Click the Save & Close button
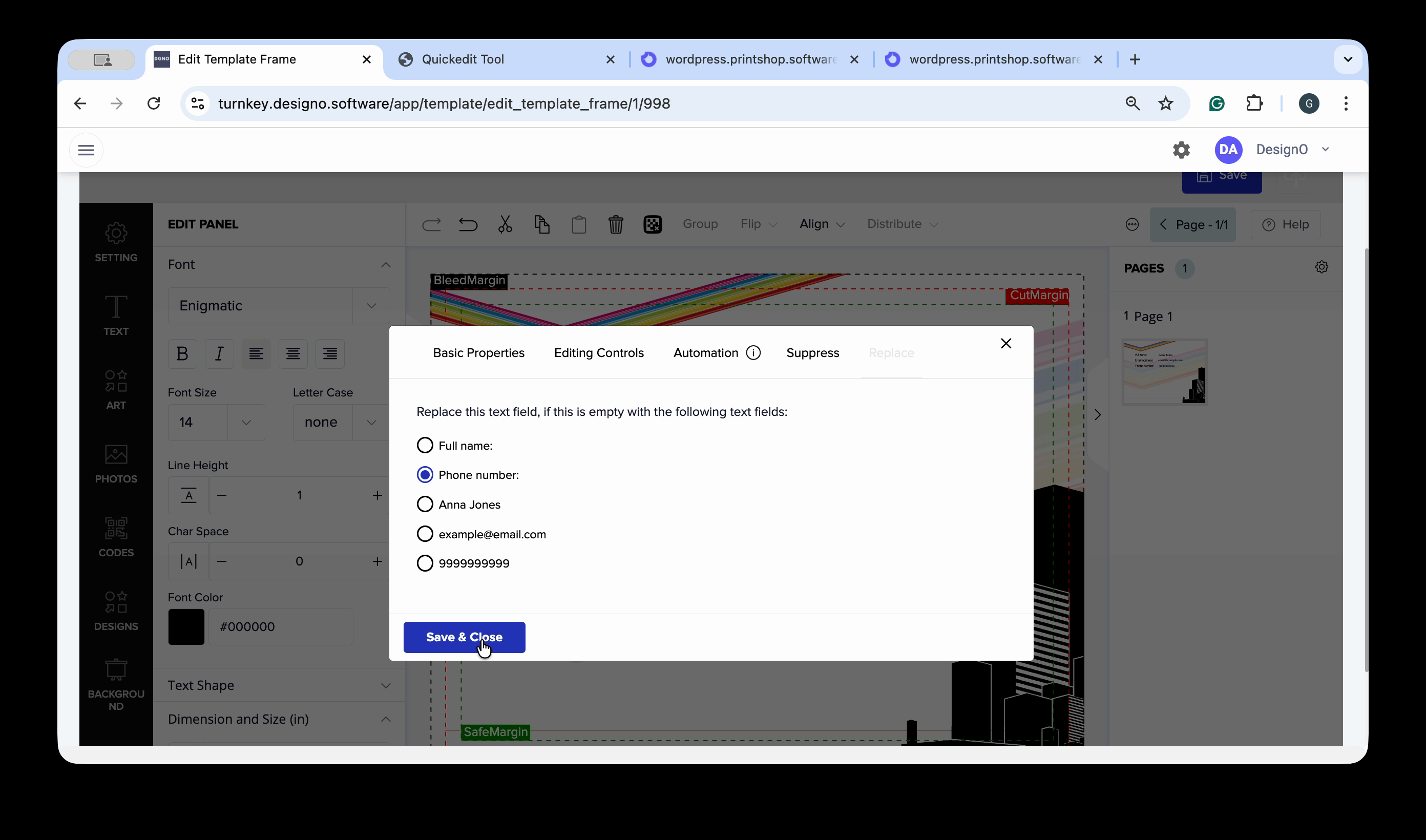 pos(464,637)
